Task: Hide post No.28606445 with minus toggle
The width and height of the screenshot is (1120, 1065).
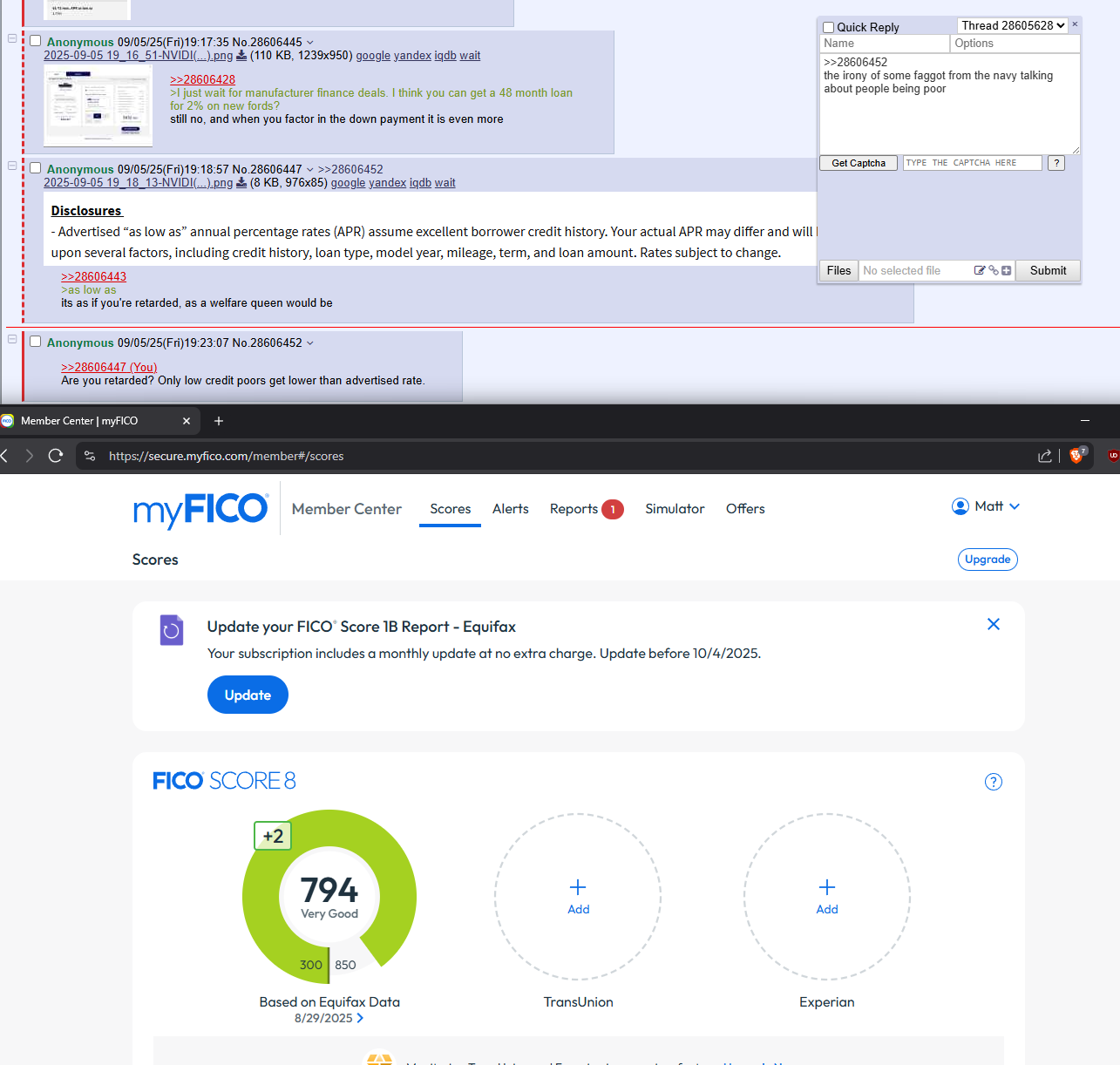Action: [12, 38]
